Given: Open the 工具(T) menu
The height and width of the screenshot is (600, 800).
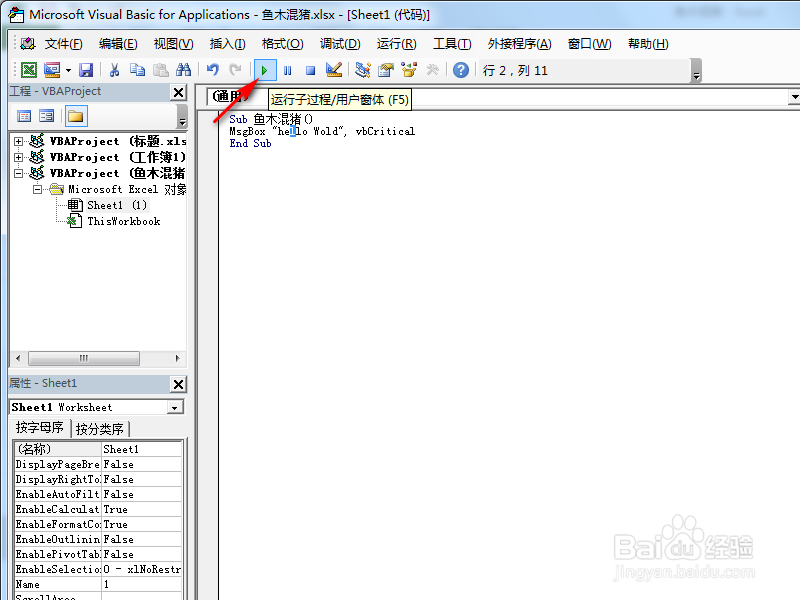Looking at the screenshot, I should click(x=452, y=44).
